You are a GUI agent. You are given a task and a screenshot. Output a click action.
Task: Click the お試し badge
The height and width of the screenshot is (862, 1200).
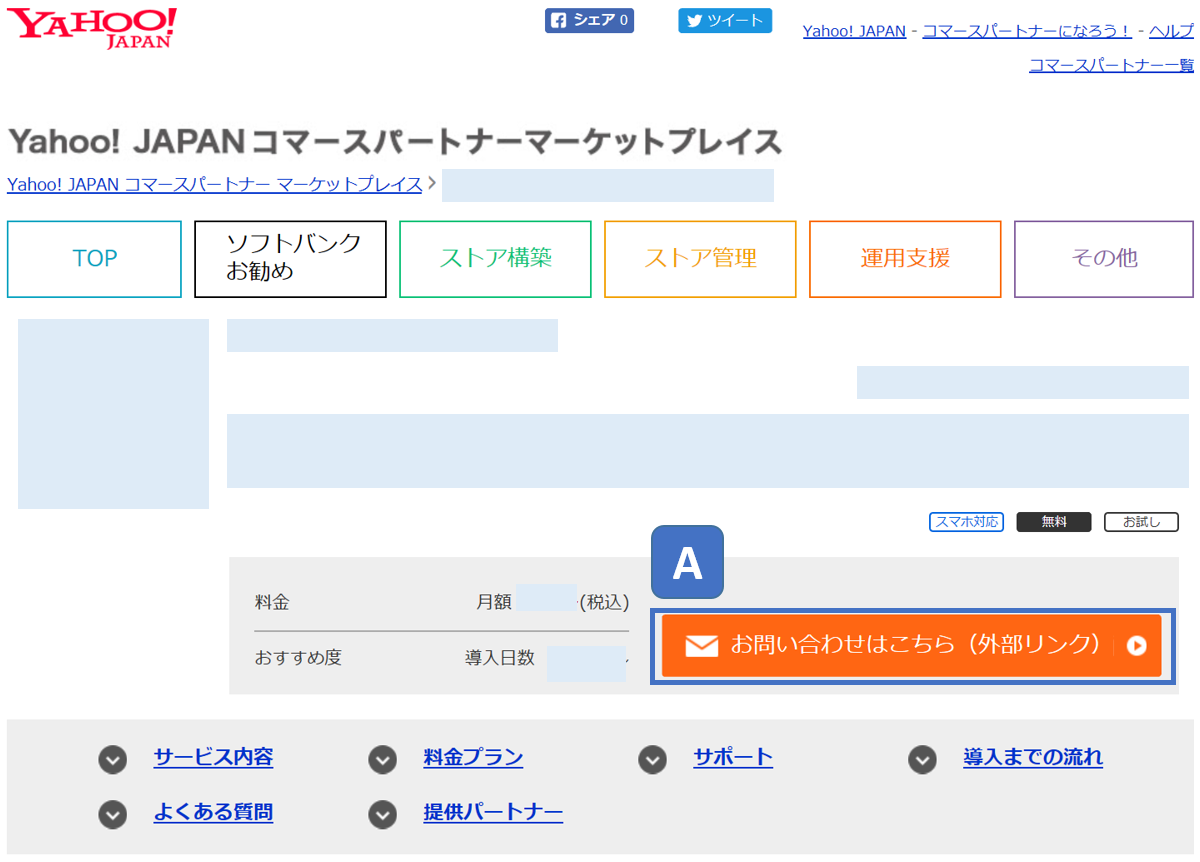click(x=1141, y=522)
